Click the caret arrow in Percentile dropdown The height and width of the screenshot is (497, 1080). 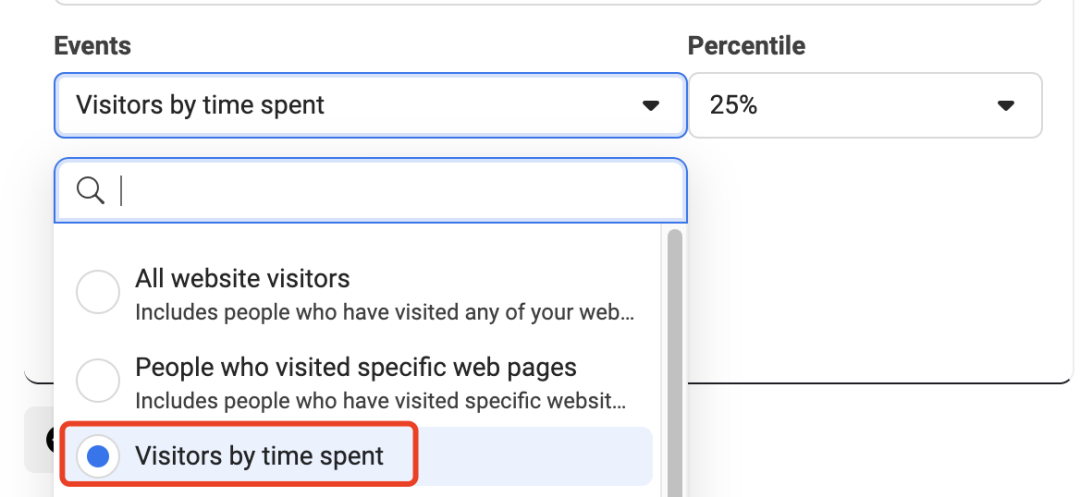(1007, 105)
